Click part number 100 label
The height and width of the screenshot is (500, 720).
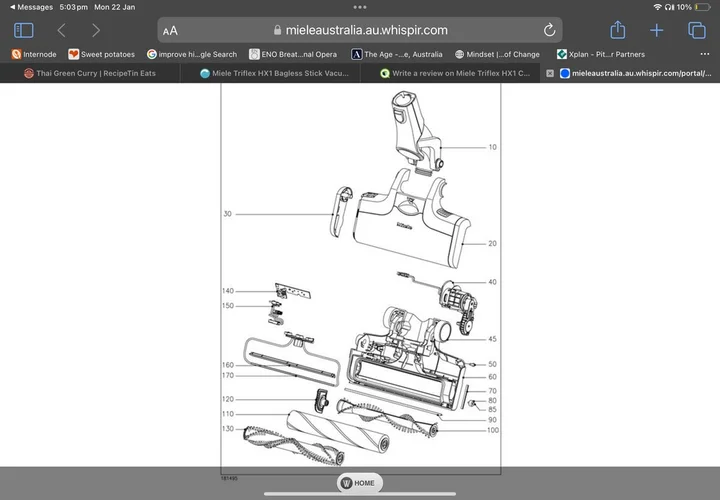pyautogui.click(x=493, y=430)
